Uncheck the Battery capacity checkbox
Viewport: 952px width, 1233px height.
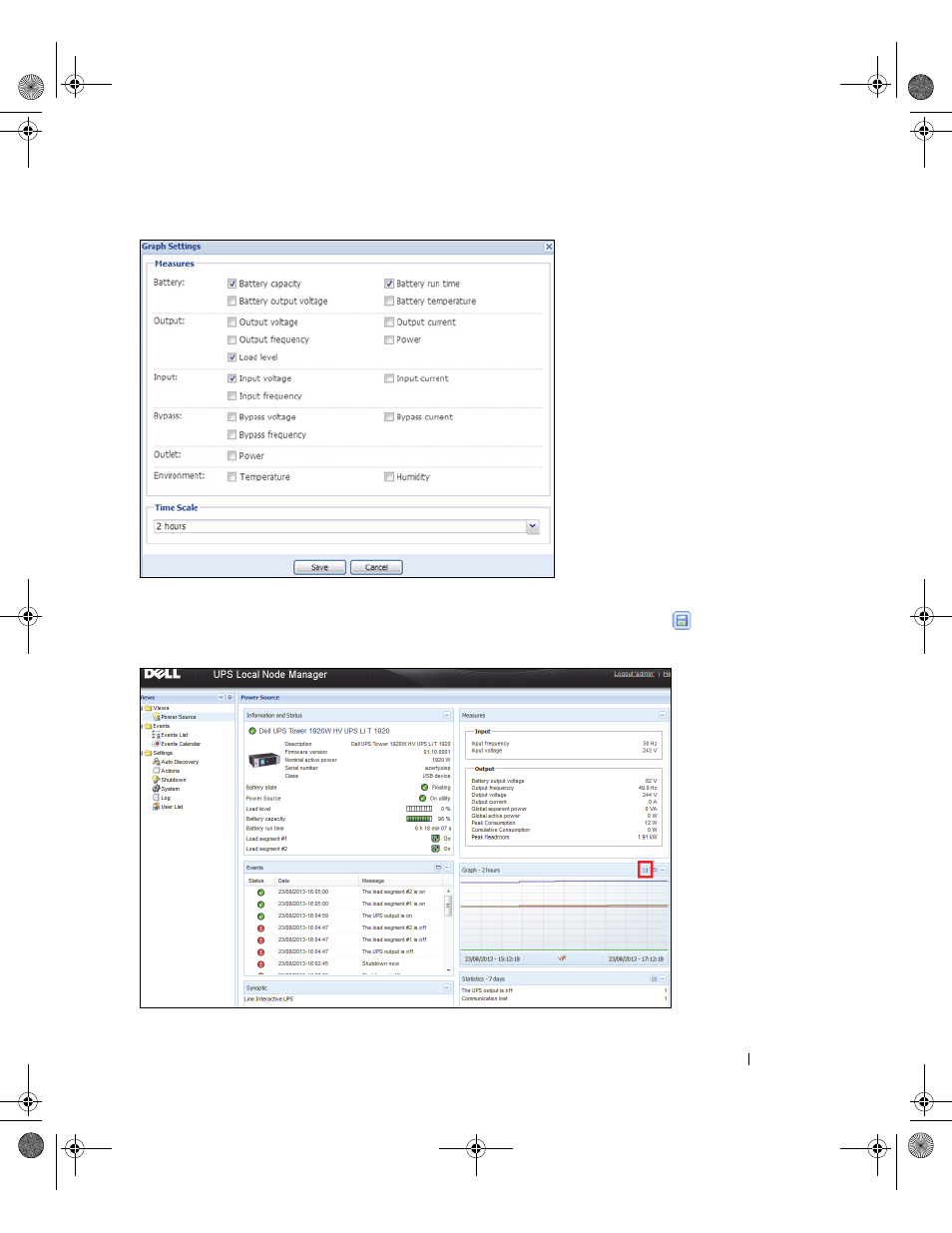click(232, 284)
